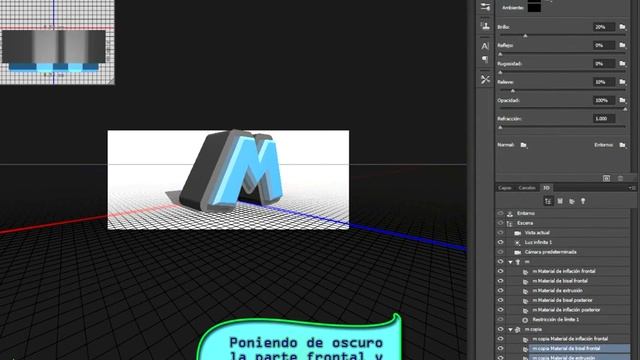640x360 pixels.
Task: Click the Refracción value field
Action: 604,118
